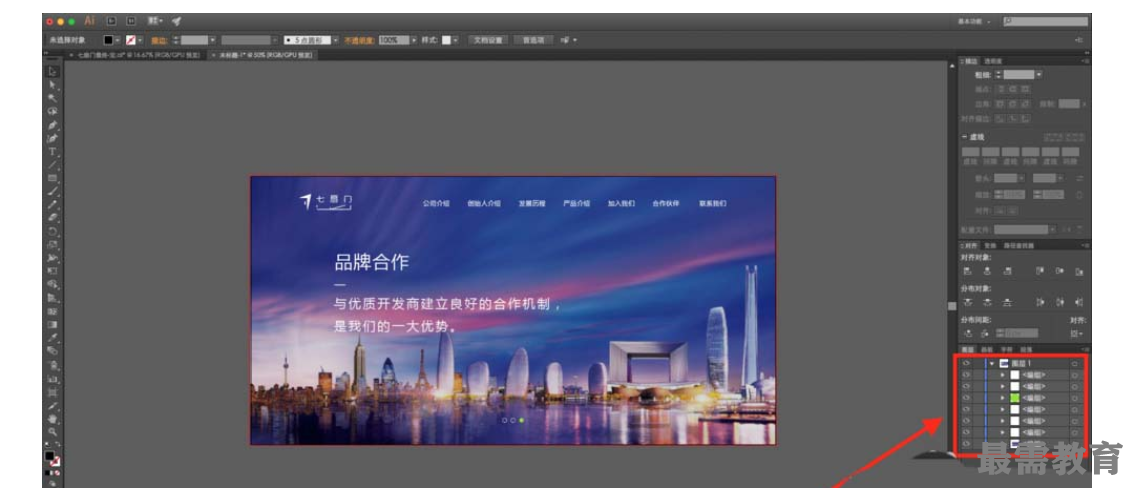Viewport: 1129px width, 498px height.
Task: Select the Selection (black arrow) tool
Action: (53, 71)
